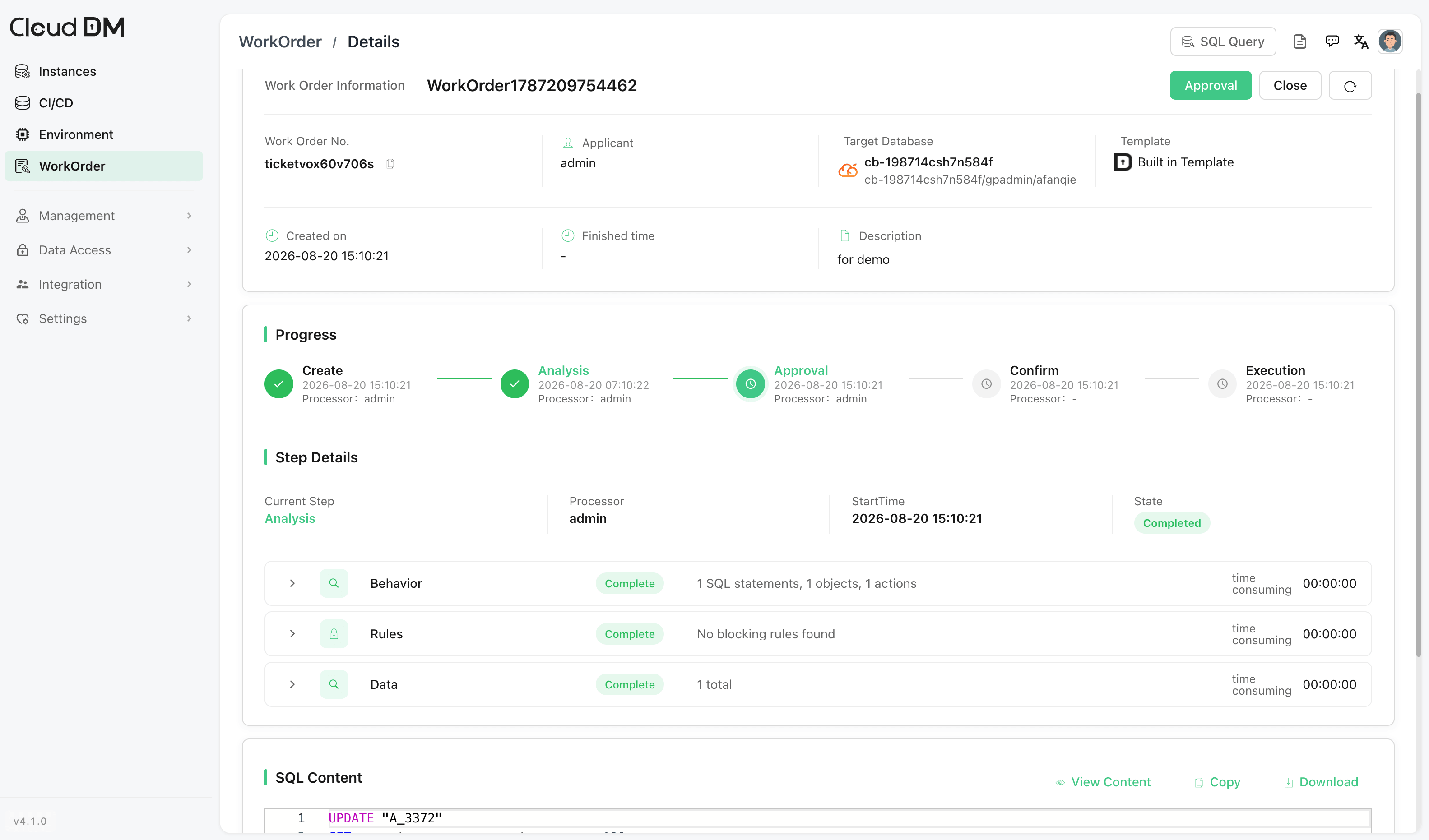Expand the Management menu
This screenshot has width=1429, height=840.
click(x=103, y=215)
